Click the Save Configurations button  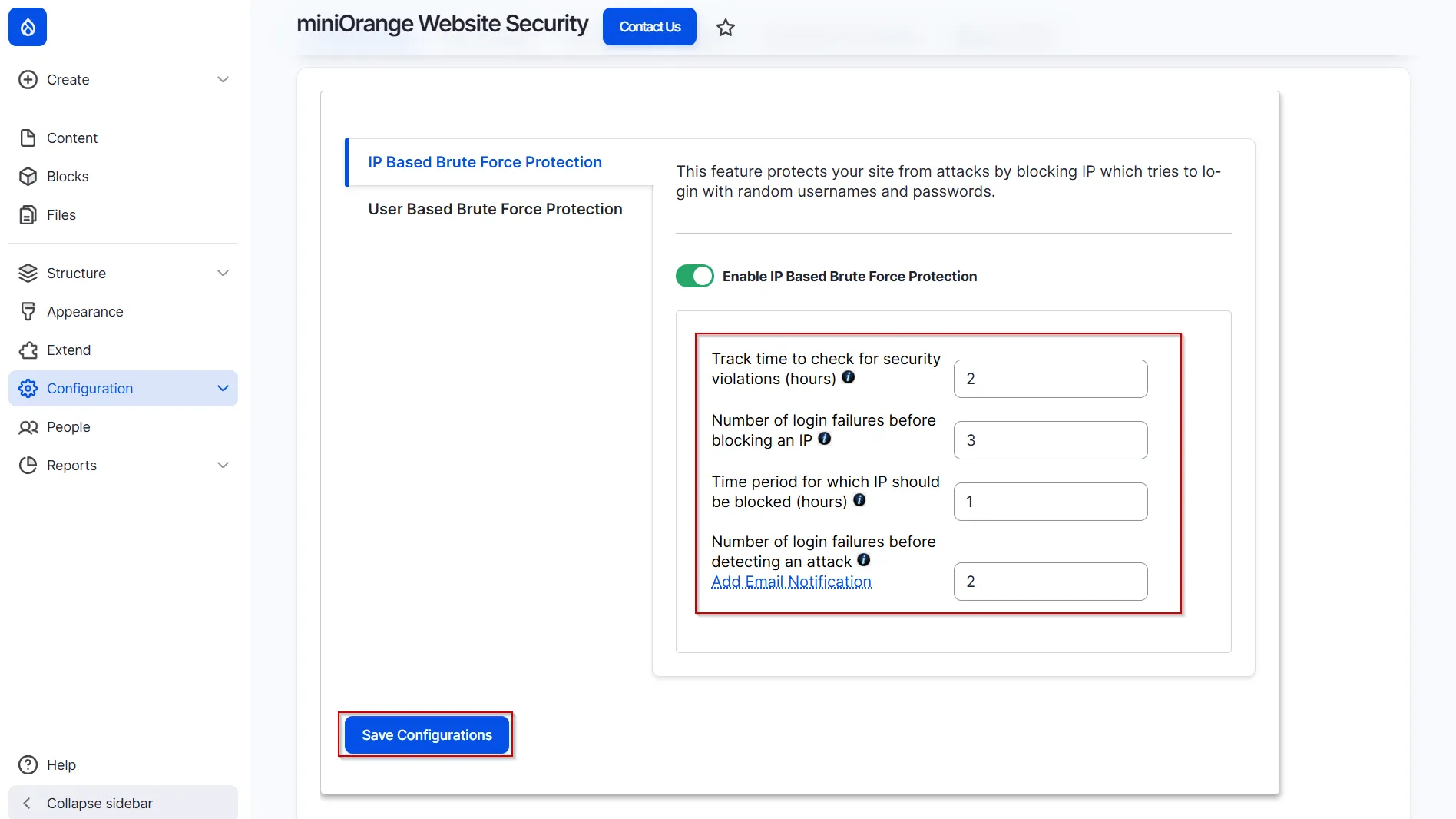(x=427, y=735)
